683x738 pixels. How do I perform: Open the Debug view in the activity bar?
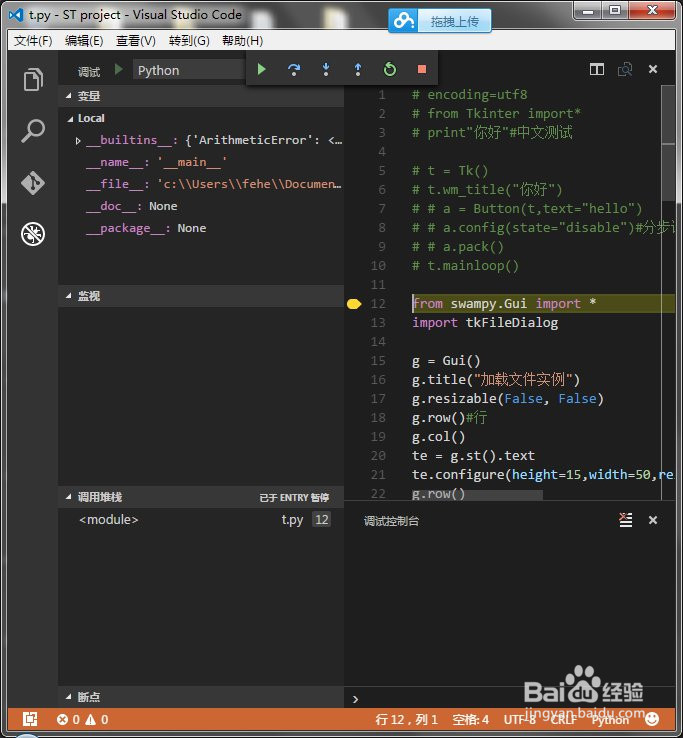tap(33, 233)
